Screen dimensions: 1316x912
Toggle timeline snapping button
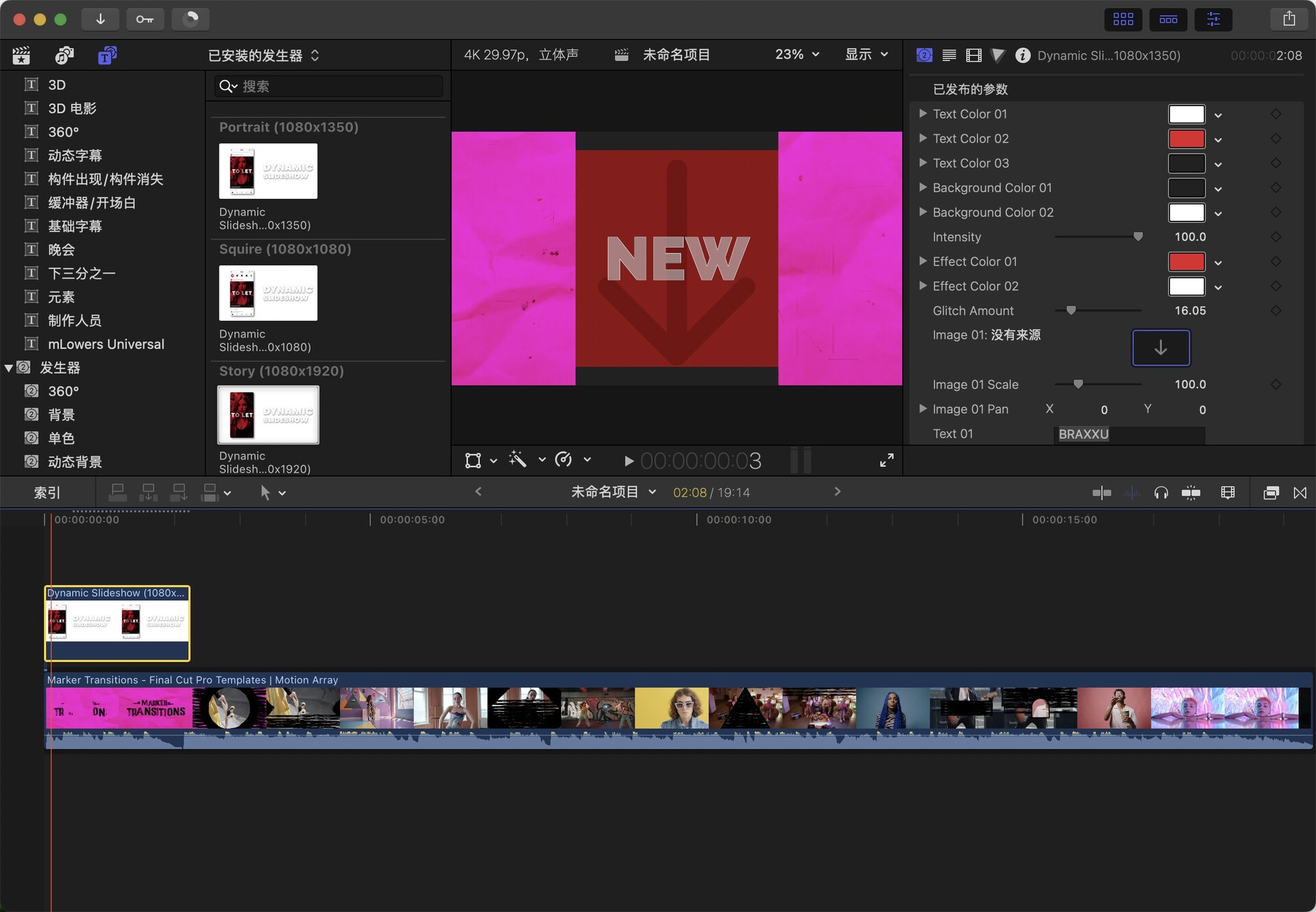pos(1191,493)
